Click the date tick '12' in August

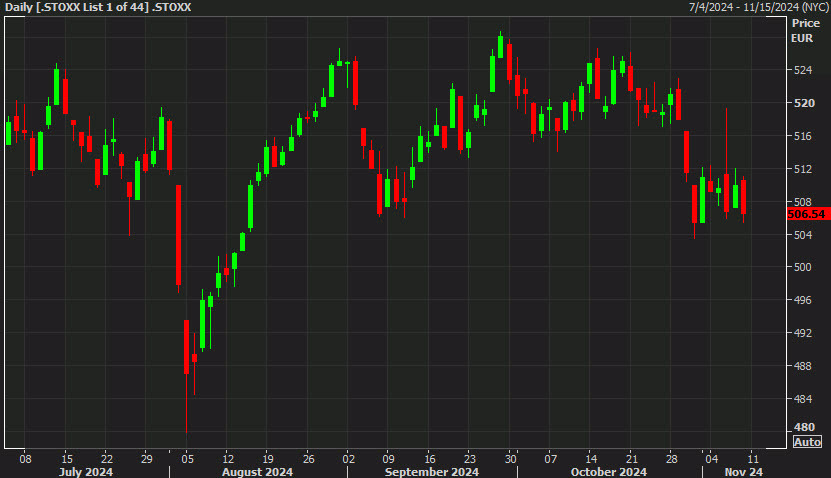tap(228, 459)
